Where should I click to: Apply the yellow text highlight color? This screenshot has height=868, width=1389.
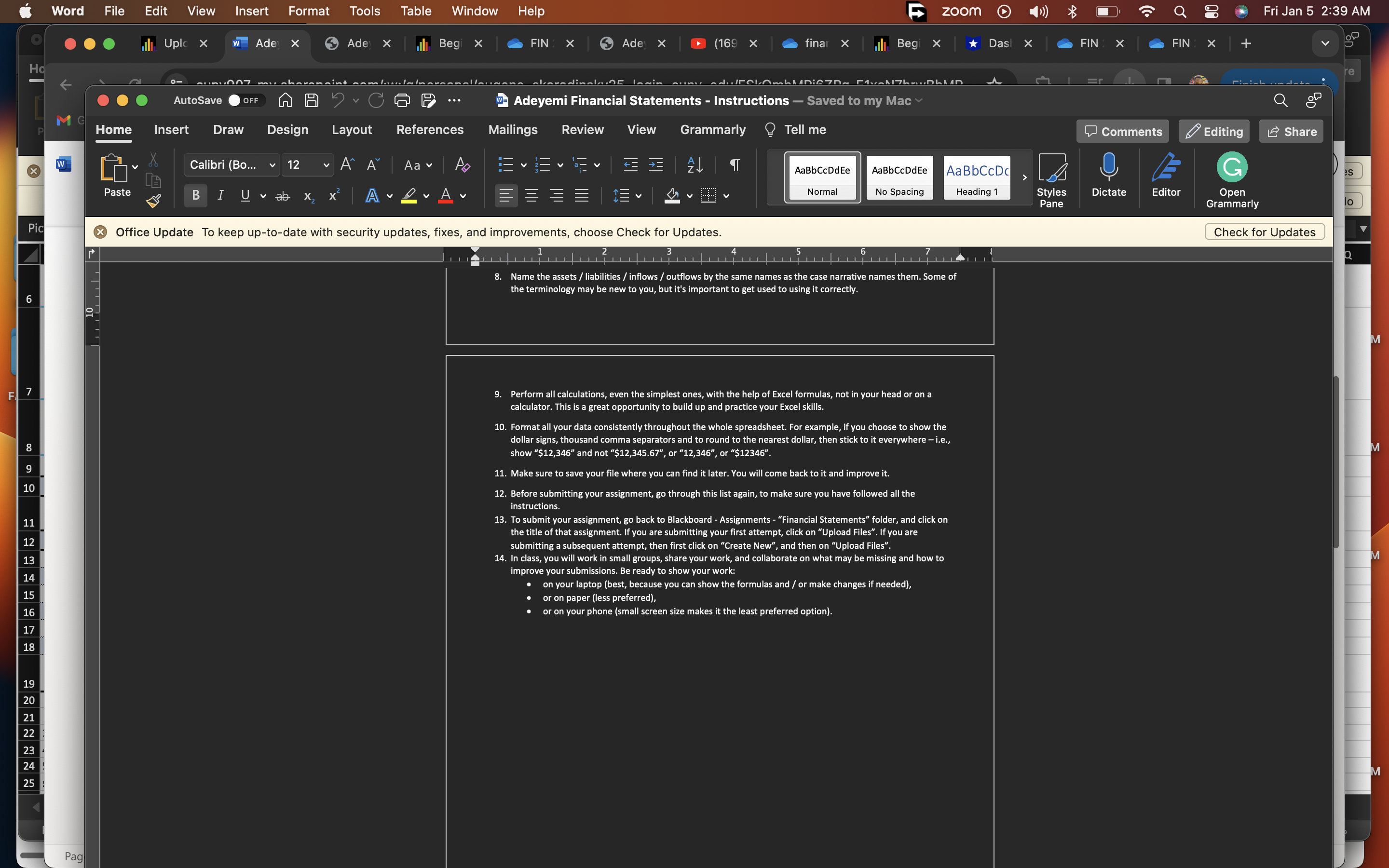pyautogui.click(x=409, y=196)
